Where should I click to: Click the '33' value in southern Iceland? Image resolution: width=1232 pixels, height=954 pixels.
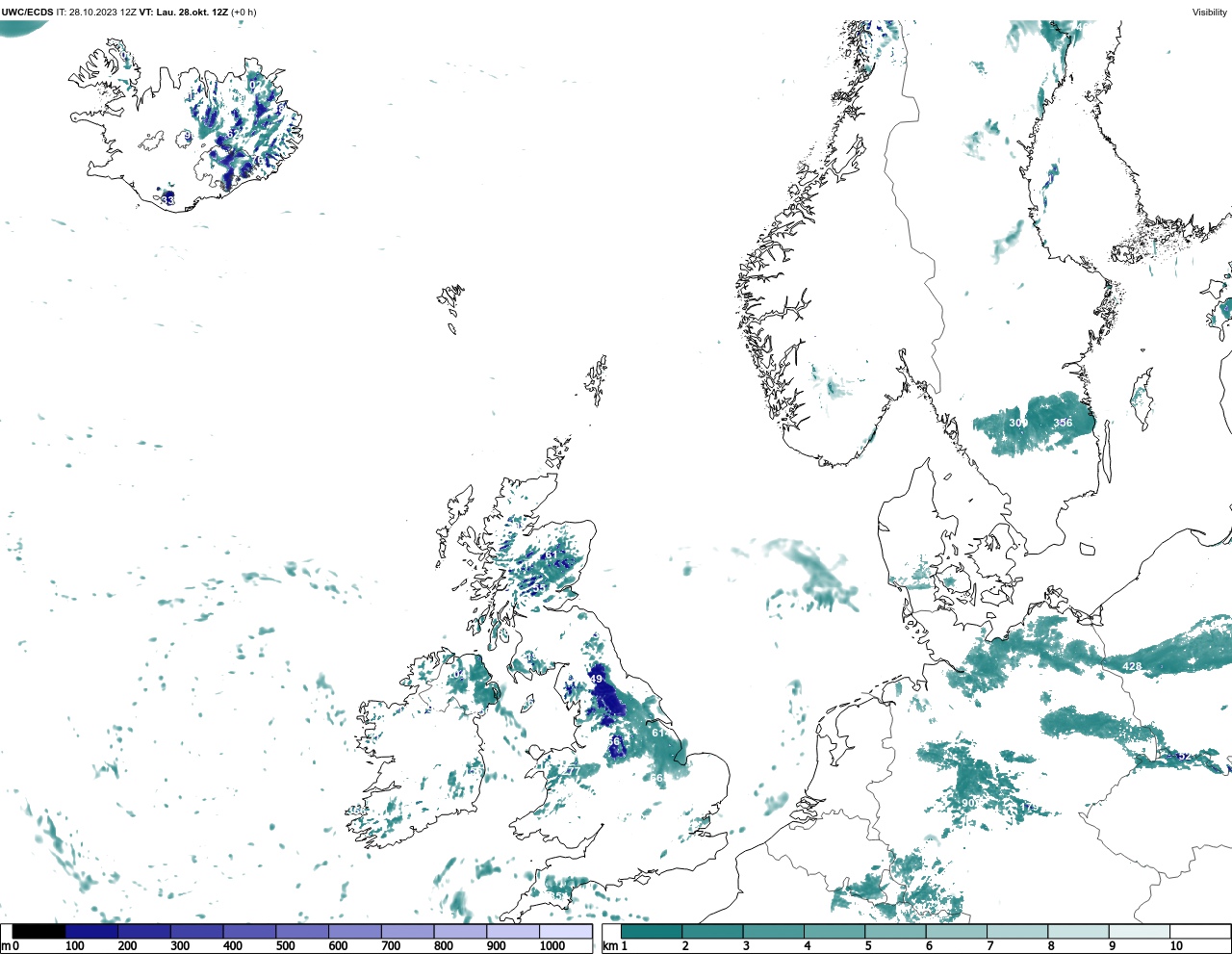click(x=168, y=199)
